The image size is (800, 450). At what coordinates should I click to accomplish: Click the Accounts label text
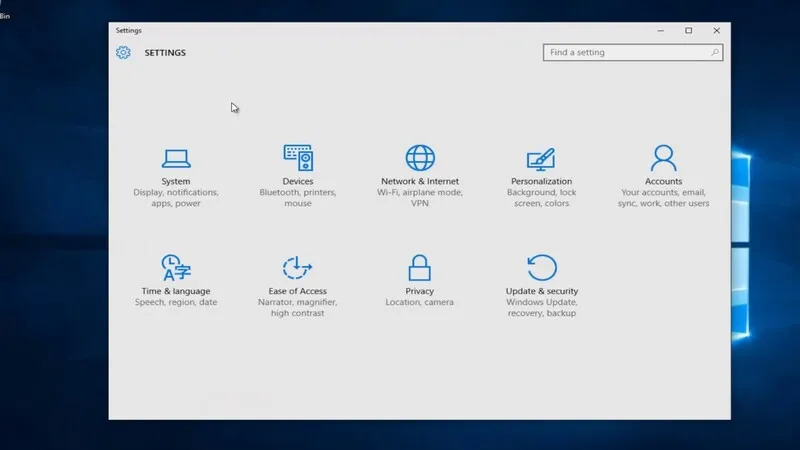click(663, 181)
